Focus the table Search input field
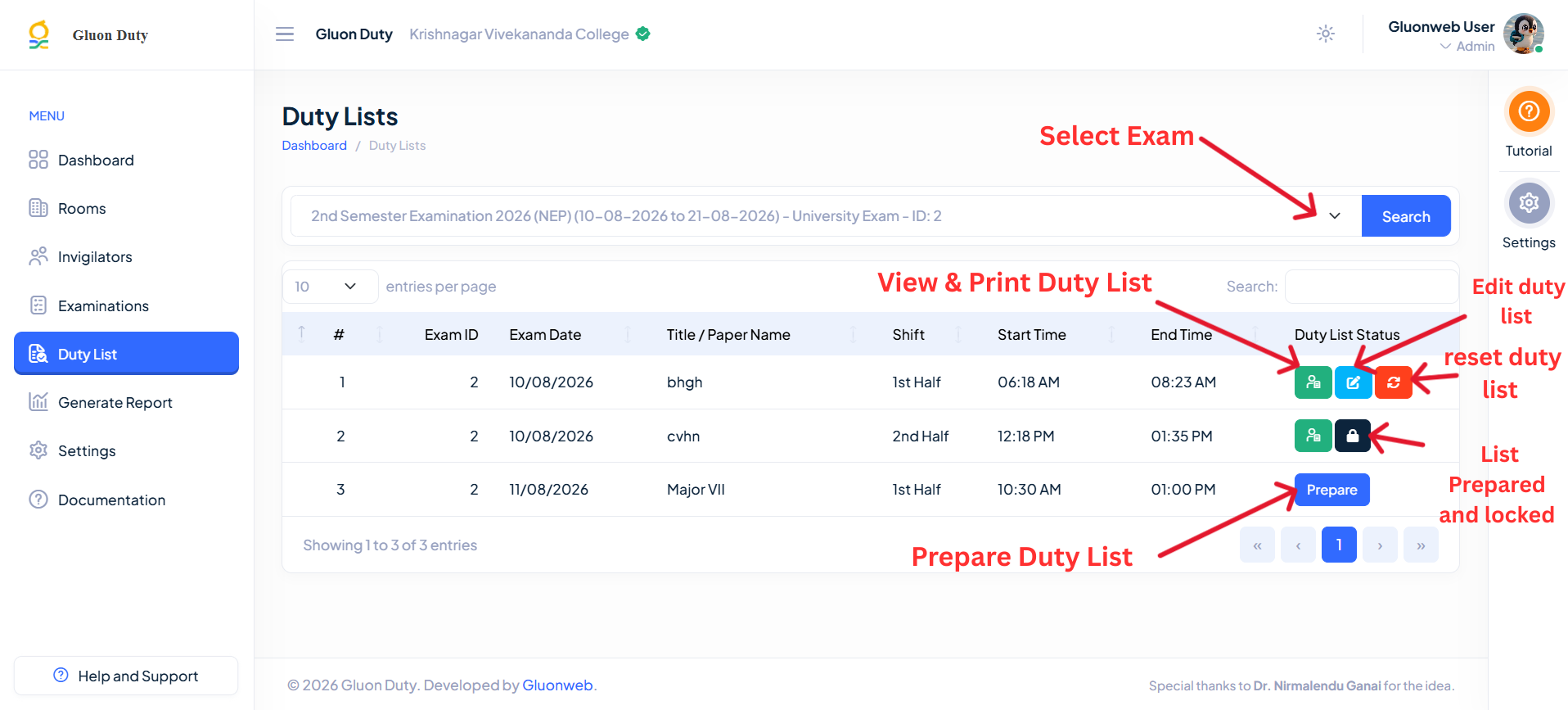 pyautogui.click(x=1372, y=287)
